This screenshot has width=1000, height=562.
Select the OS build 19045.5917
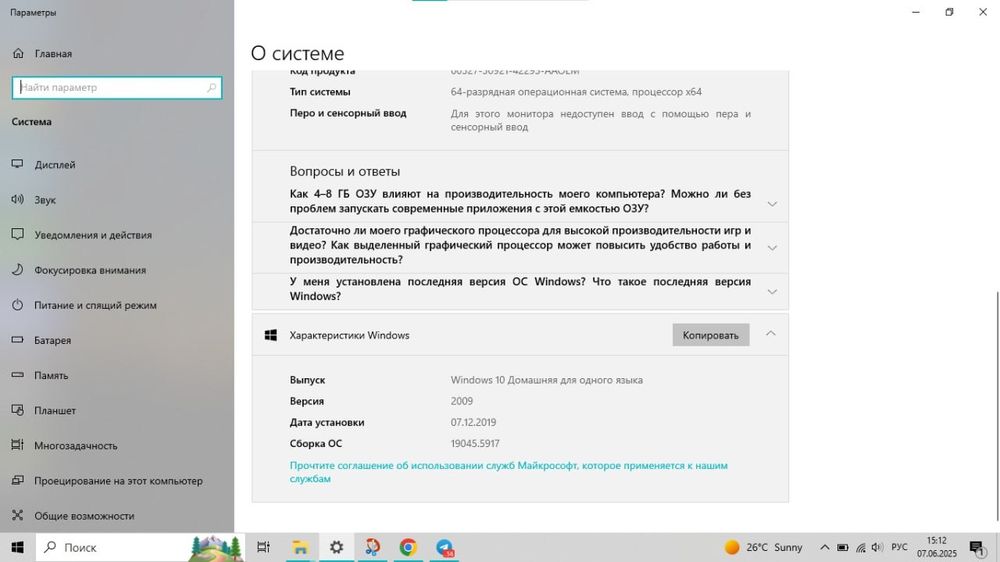[475, 443]
